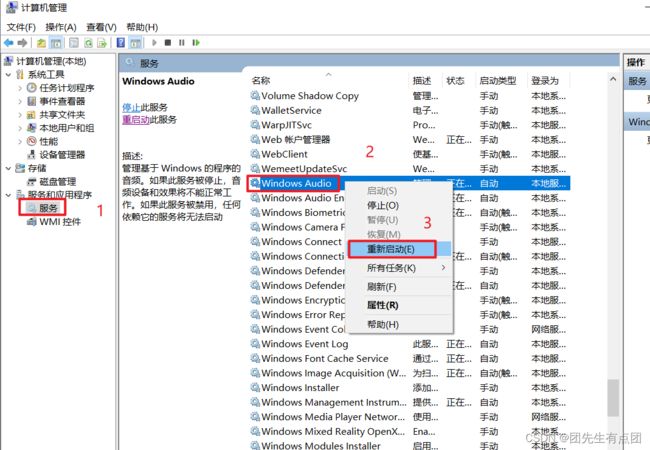The width and height of the screenshot is (650, 450).
Task: Collapse the 存储 tree node
Action: [9, 168]
